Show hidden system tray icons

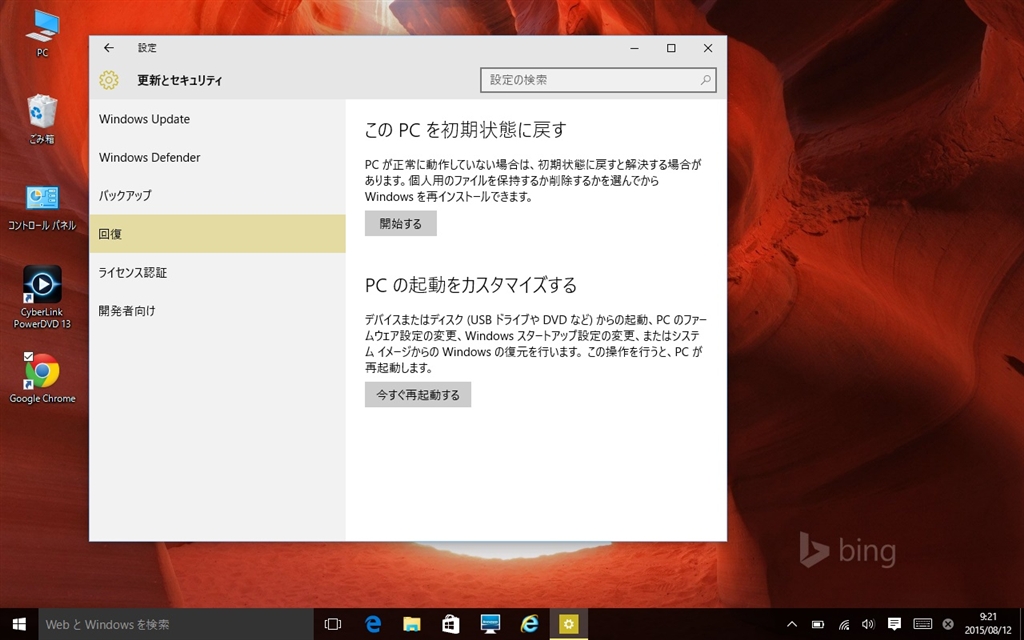(x=792, y=624)
